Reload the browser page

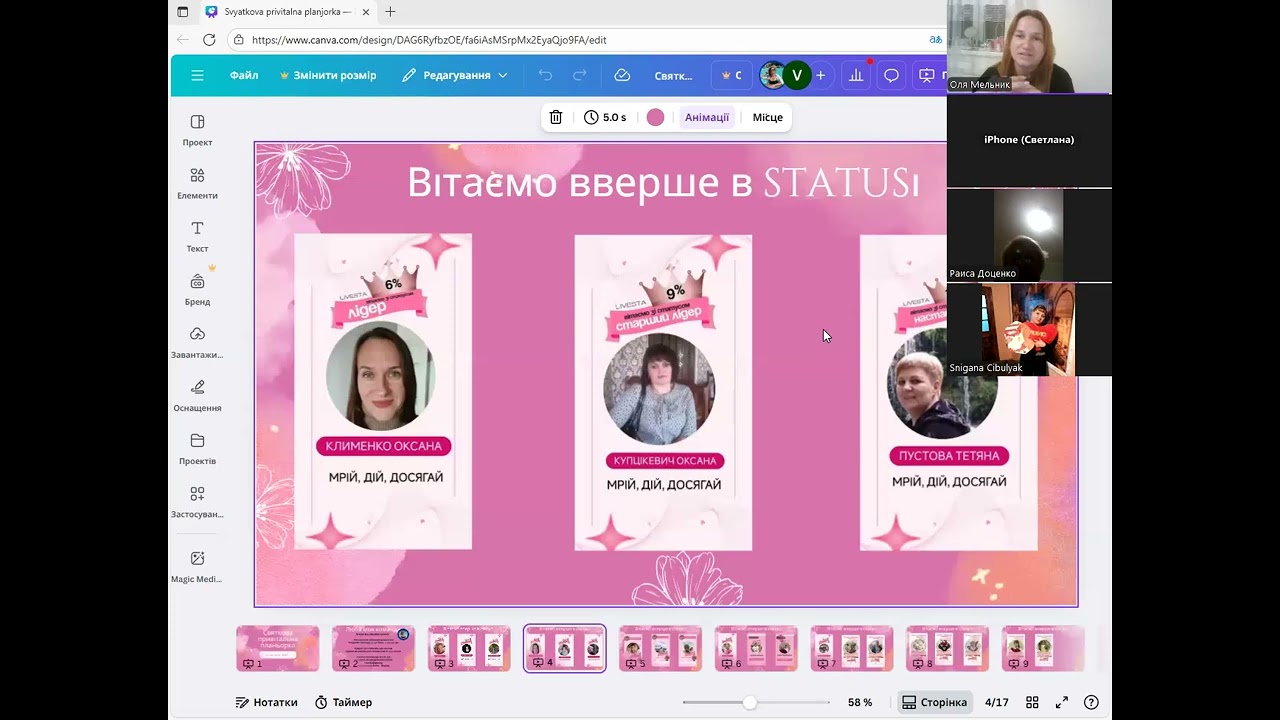point(209,40)
